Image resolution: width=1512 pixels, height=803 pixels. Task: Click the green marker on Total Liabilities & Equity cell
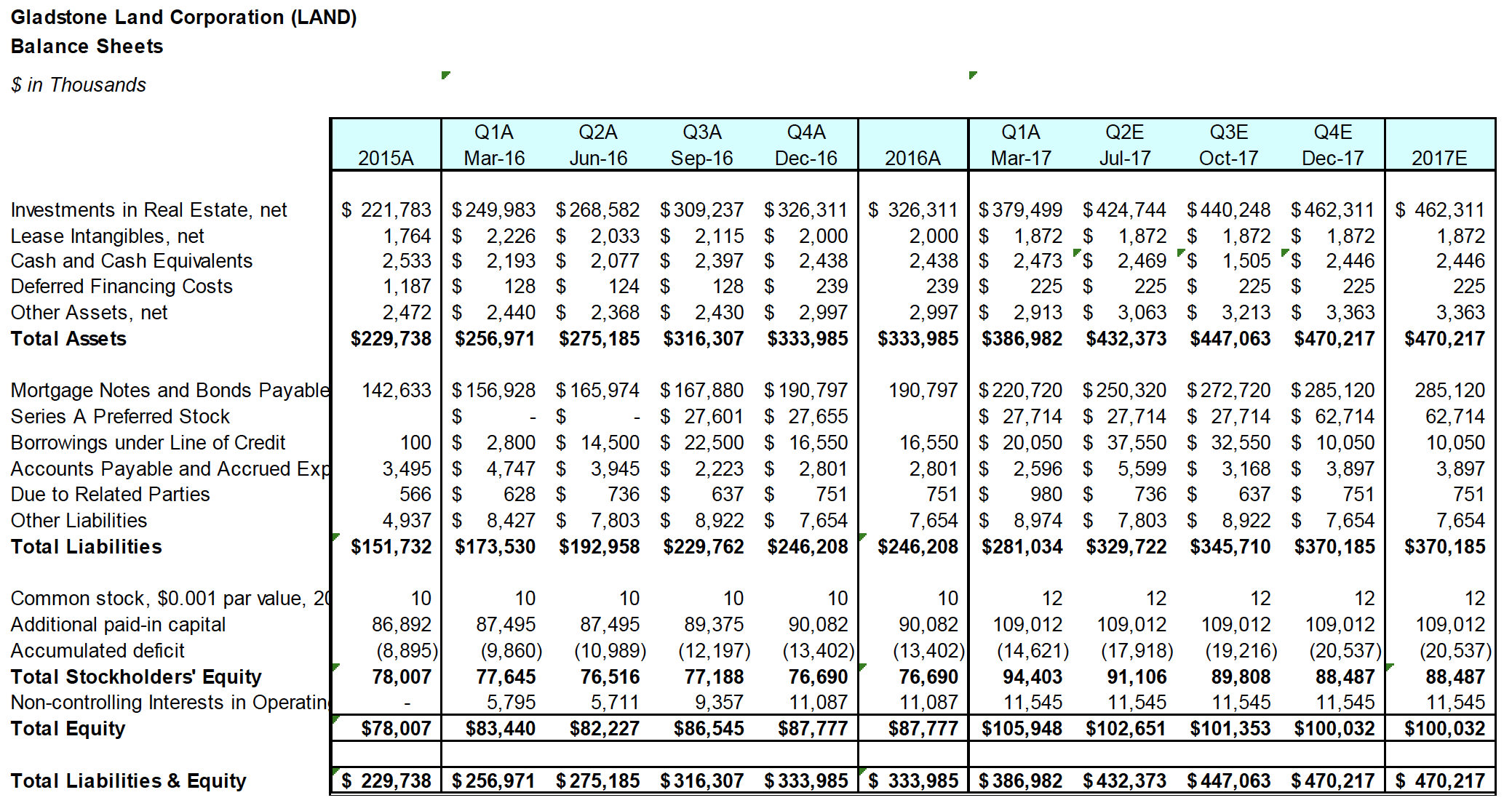[336, 773]
